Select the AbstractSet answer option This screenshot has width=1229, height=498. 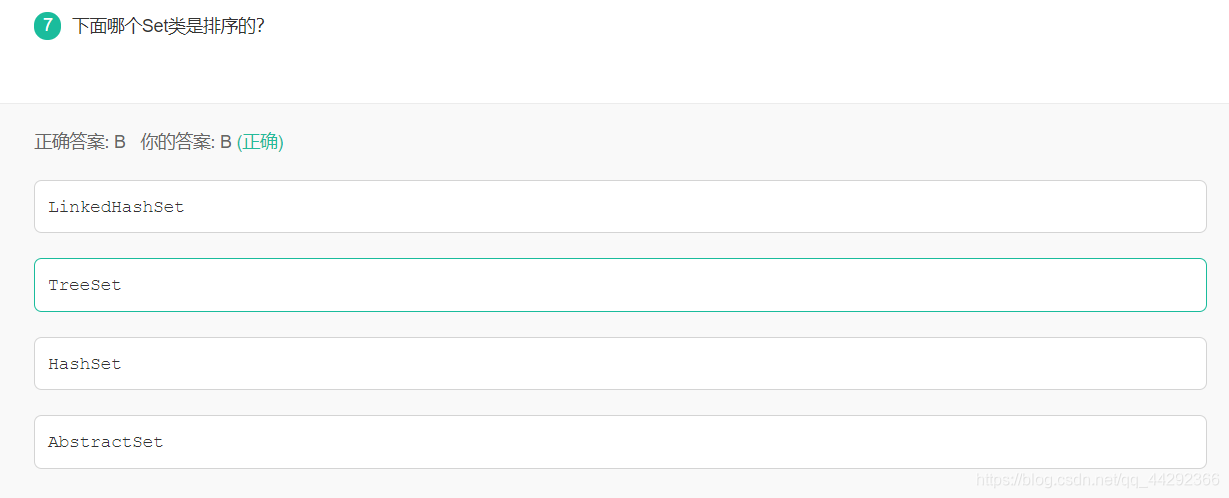pos(620,442)
